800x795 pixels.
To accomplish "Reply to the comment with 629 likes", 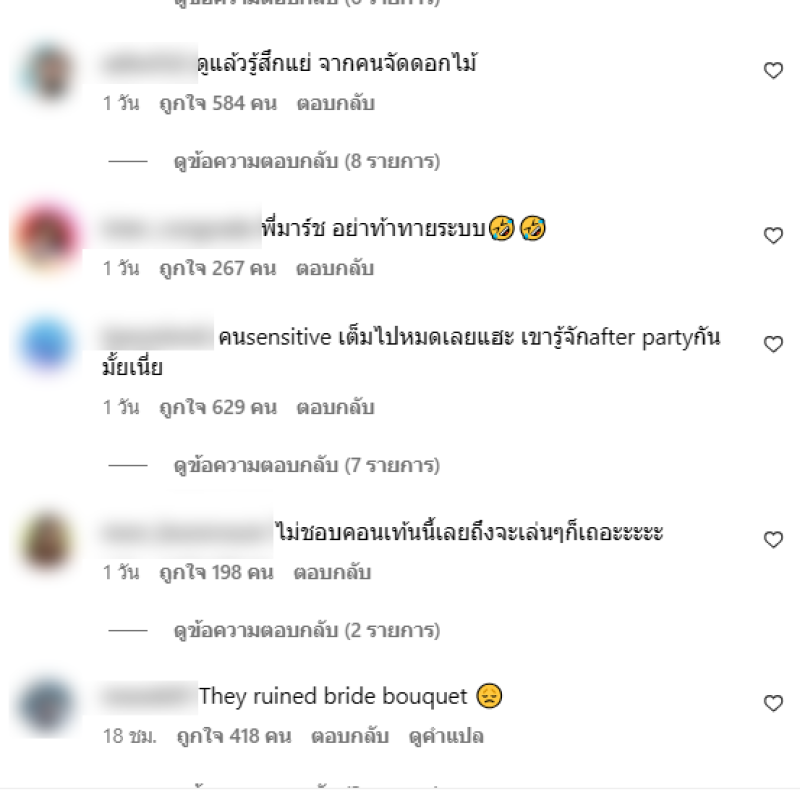I will (336, 408).
